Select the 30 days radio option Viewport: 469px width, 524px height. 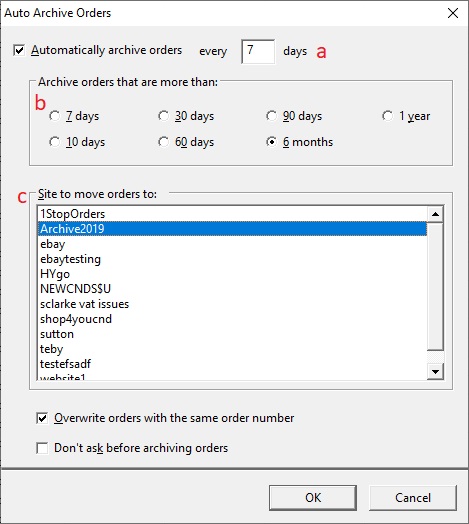[x=163, y=116]
